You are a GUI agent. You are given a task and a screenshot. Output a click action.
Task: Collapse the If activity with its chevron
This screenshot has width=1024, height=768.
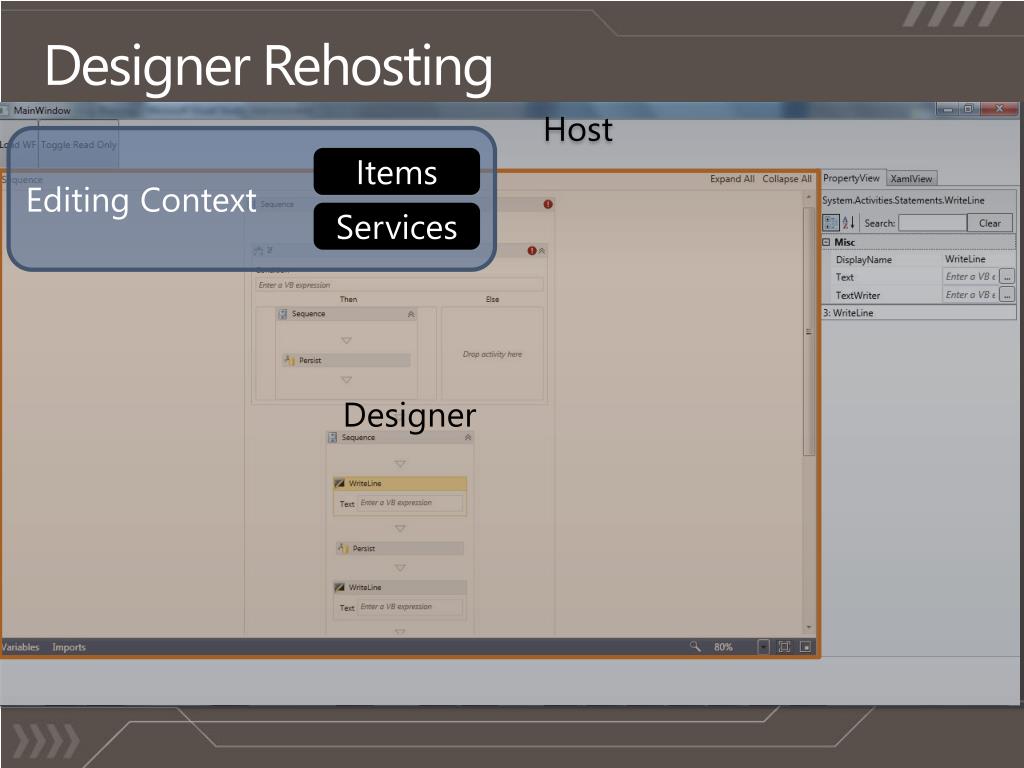click(541, 251)
